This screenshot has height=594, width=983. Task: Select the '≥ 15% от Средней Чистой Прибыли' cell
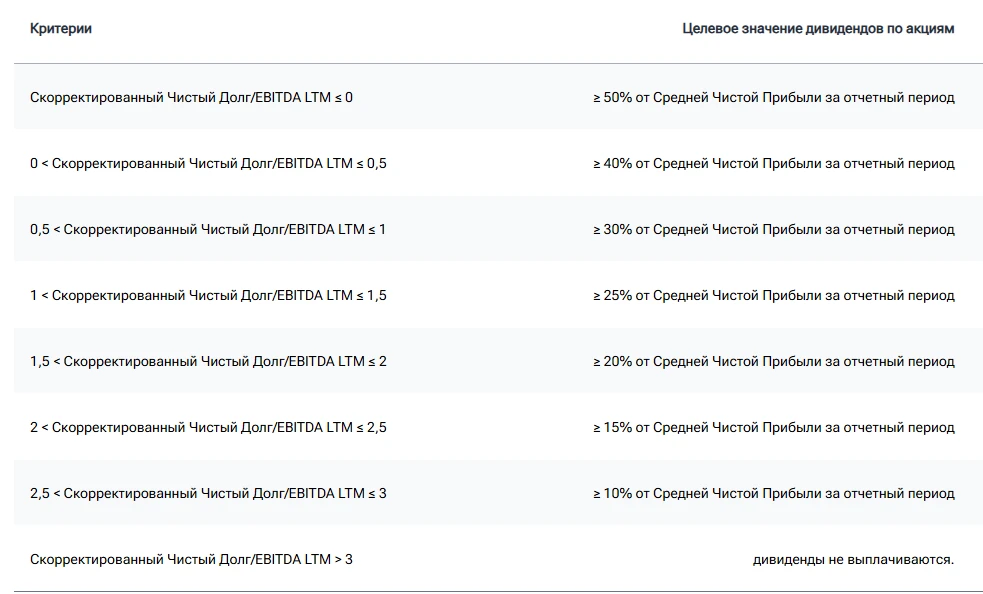[x=774, y=427]
